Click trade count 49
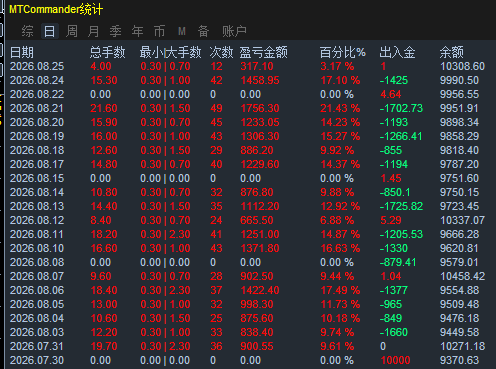Viewport: 496px width, 369px height. [216, 108]
